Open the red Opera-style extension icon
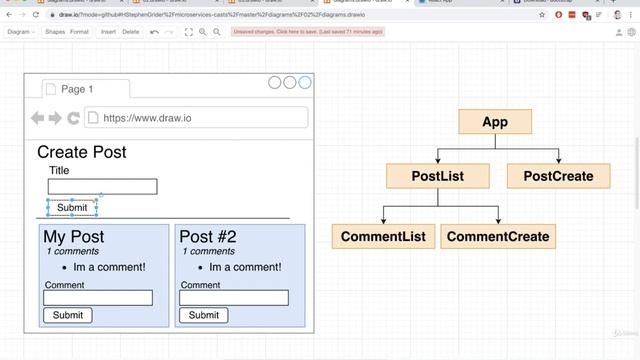This screenshot has width=640, height=360. (x=558, y=15)
